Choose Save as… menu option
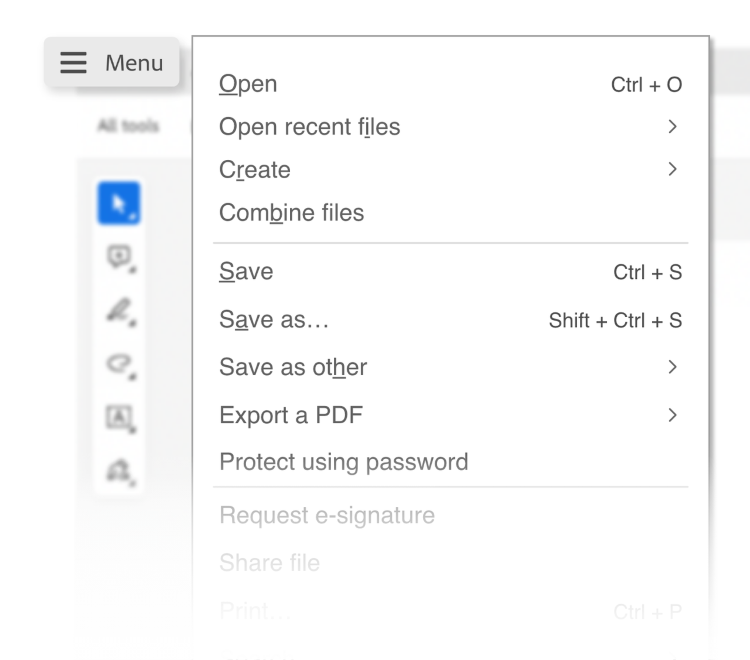This screenshot has height=660, width=750. [x=274, y=320]
